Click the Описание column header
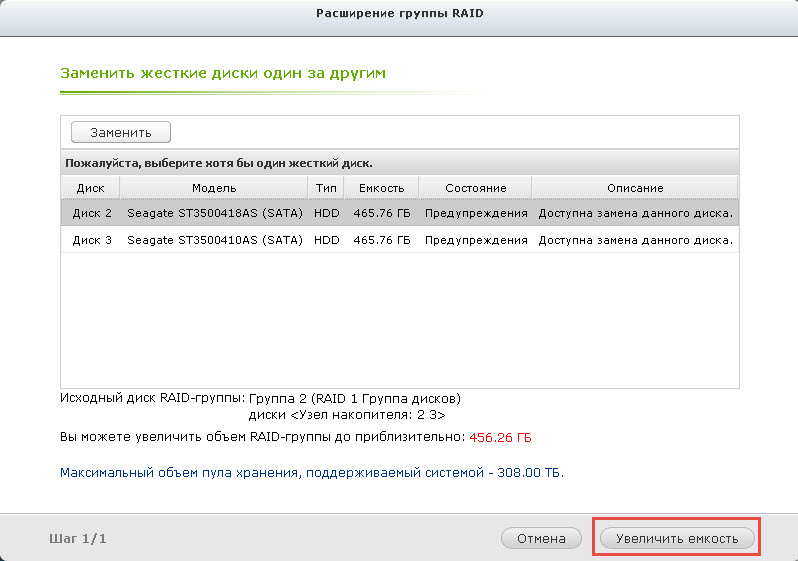Image resolution: width=798 pixels, height=561 pixels. tap(635, 188)
